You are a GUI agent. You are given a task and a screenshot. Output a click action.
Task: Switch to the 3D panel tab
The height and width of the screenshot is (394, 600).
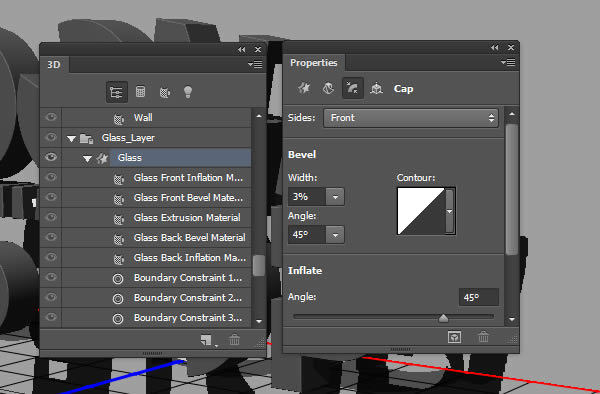(x=54, y=65)
